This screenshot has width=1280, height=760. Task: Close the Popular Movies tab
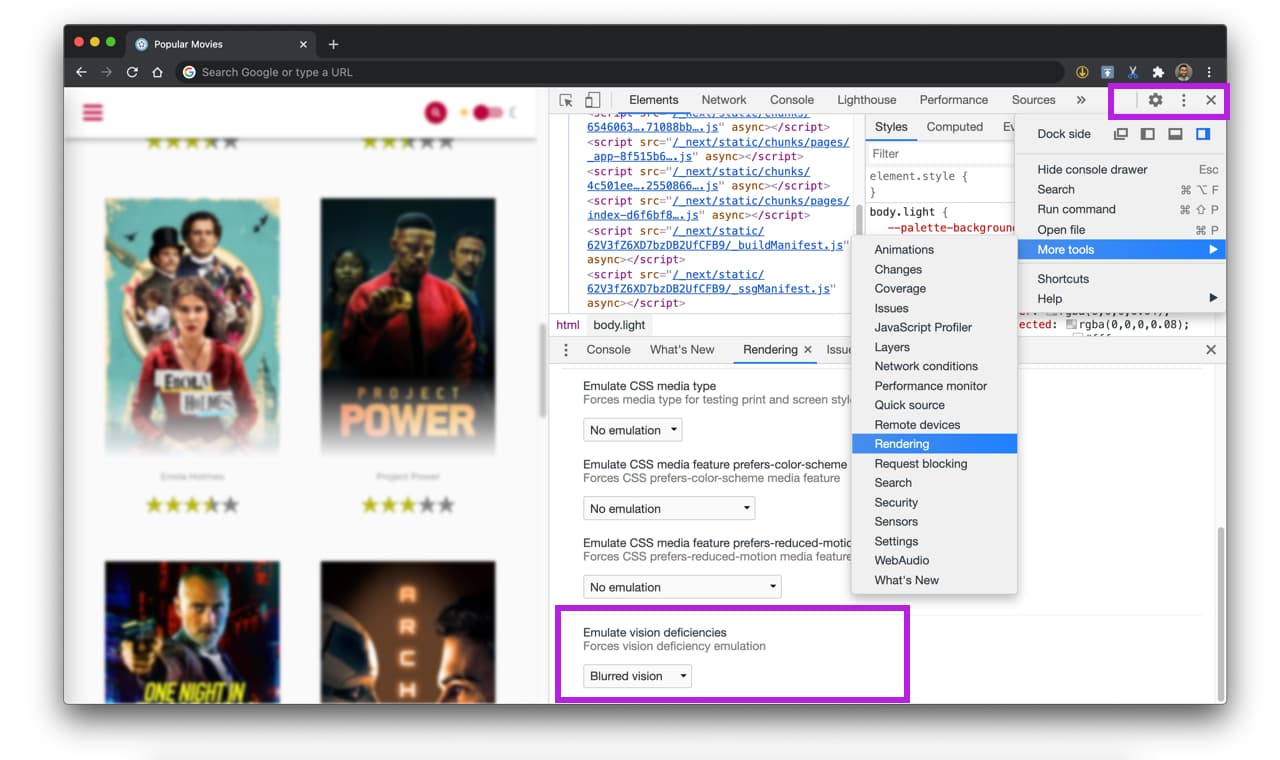pos(304,44)
